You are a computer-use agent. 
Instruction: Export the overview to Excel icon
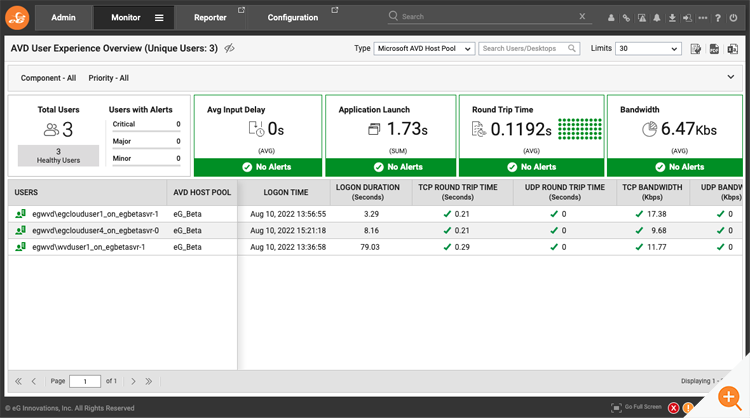(x=732, y=49)
